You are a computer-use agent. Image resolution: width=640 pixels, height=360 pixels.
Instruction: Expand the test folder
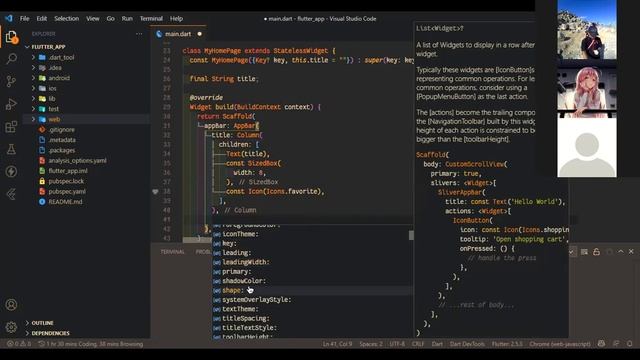(x=33, y=109)
